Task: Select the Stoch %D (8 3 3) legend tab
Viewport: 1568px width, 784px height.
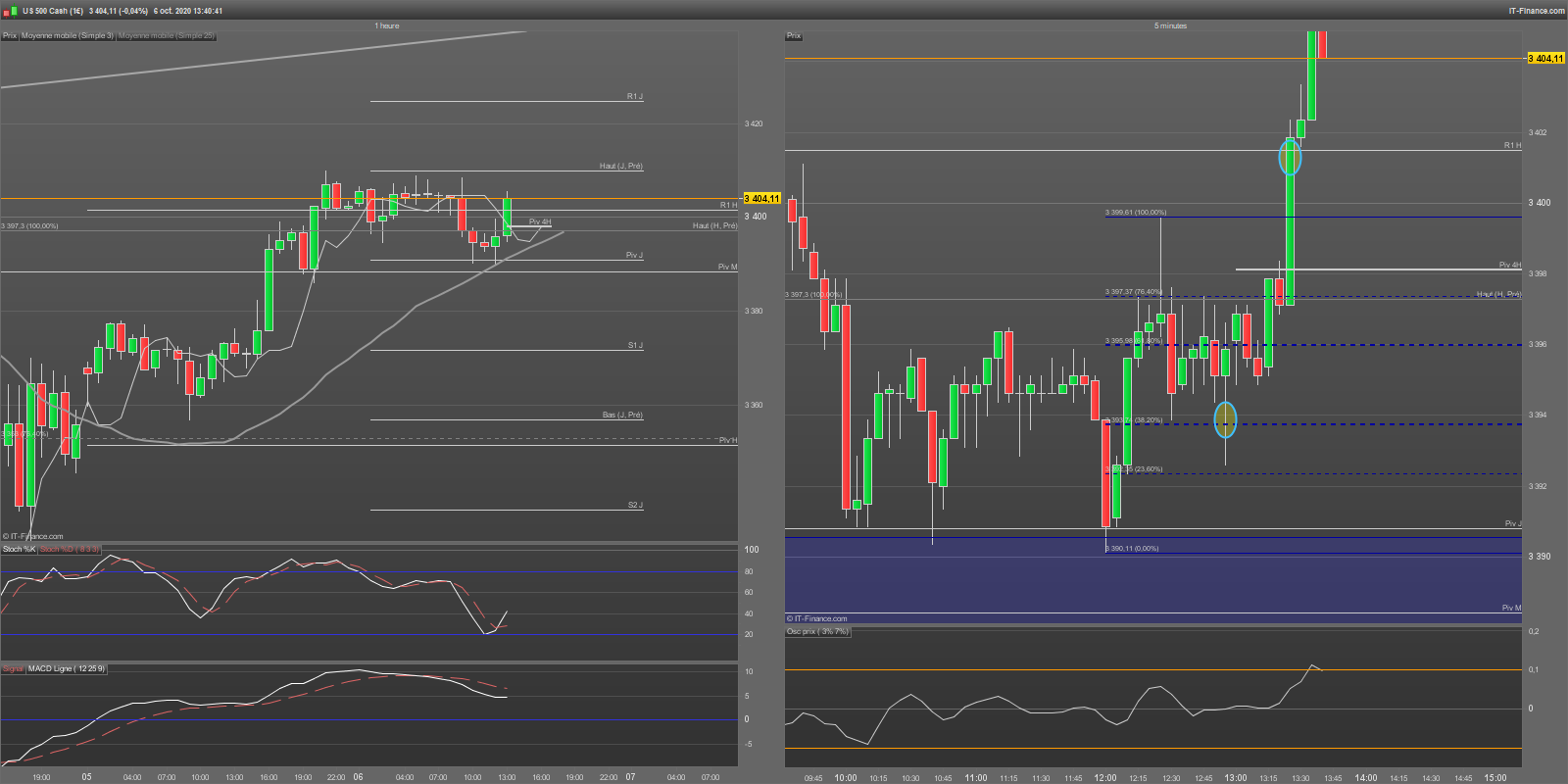Action: pyautogui.click(x=70, y=549)
